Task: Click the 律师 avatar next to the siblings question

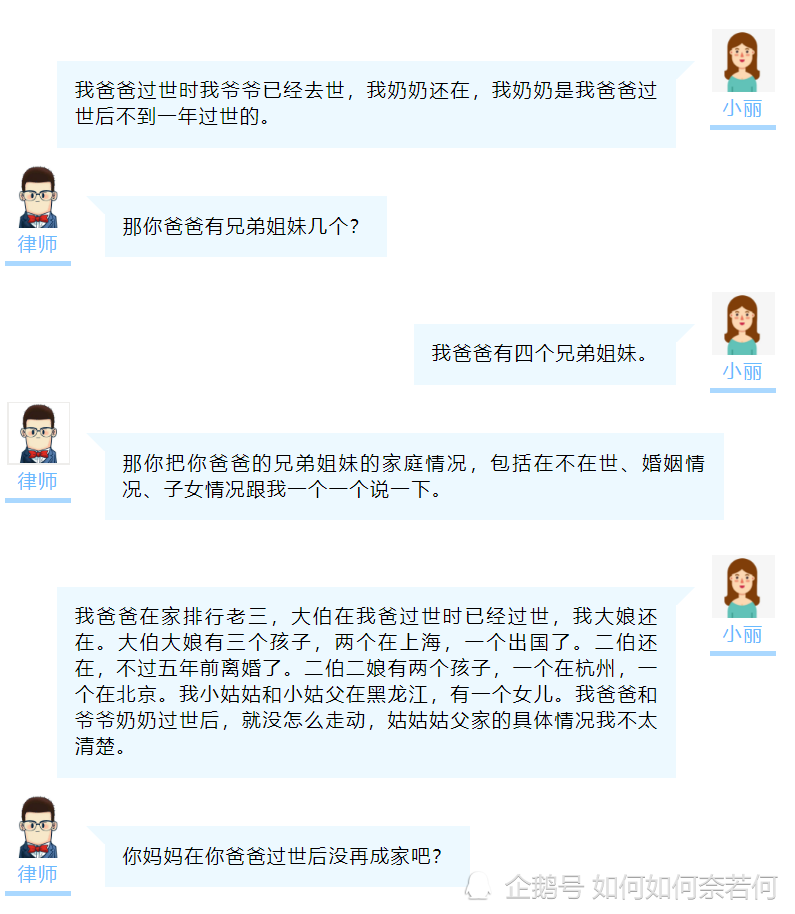Action: click(38, 197)
